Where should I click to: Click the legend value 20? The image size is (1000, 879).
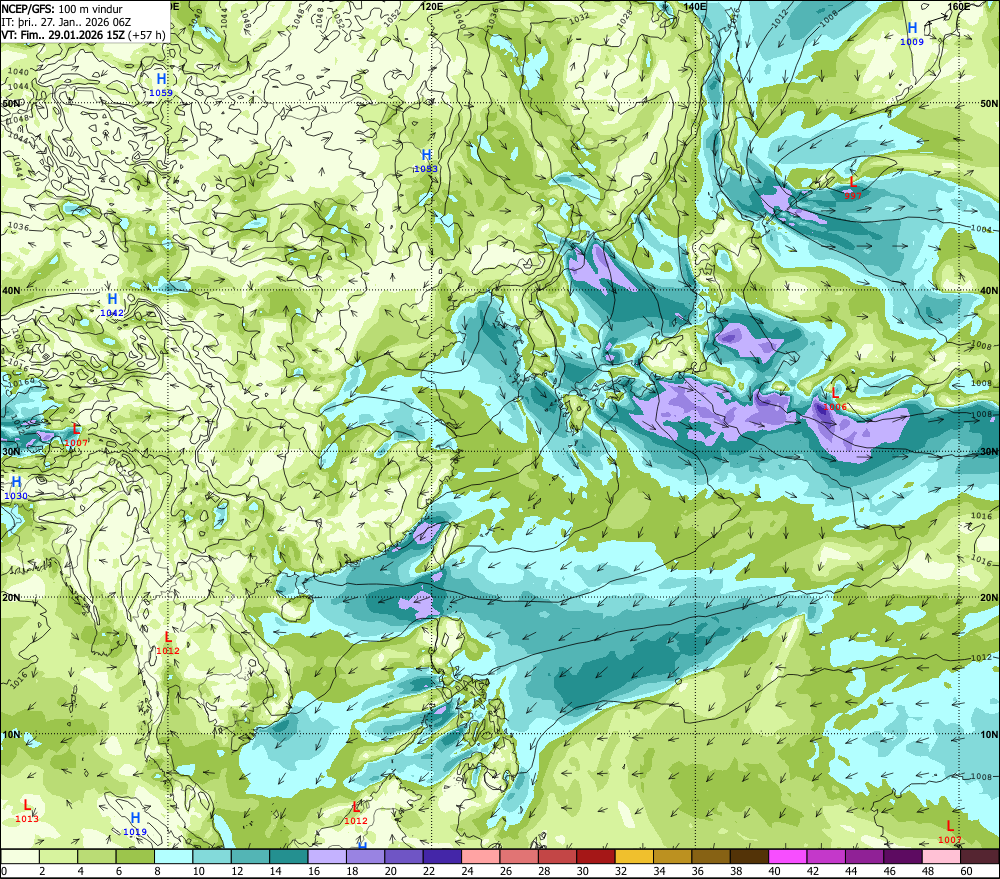[390, 871]
